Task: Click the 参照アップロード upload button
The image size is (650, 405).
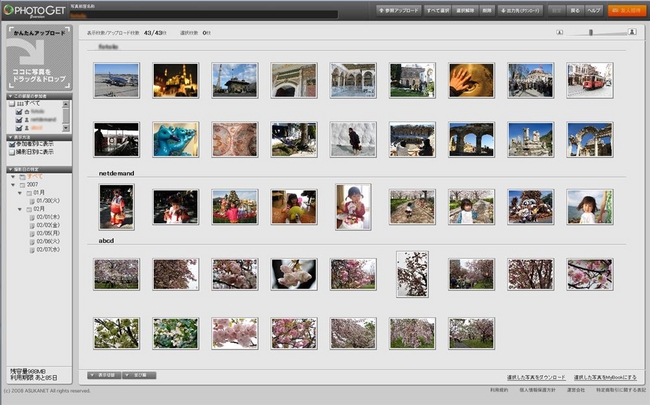Action: click(x=399, y=10)
